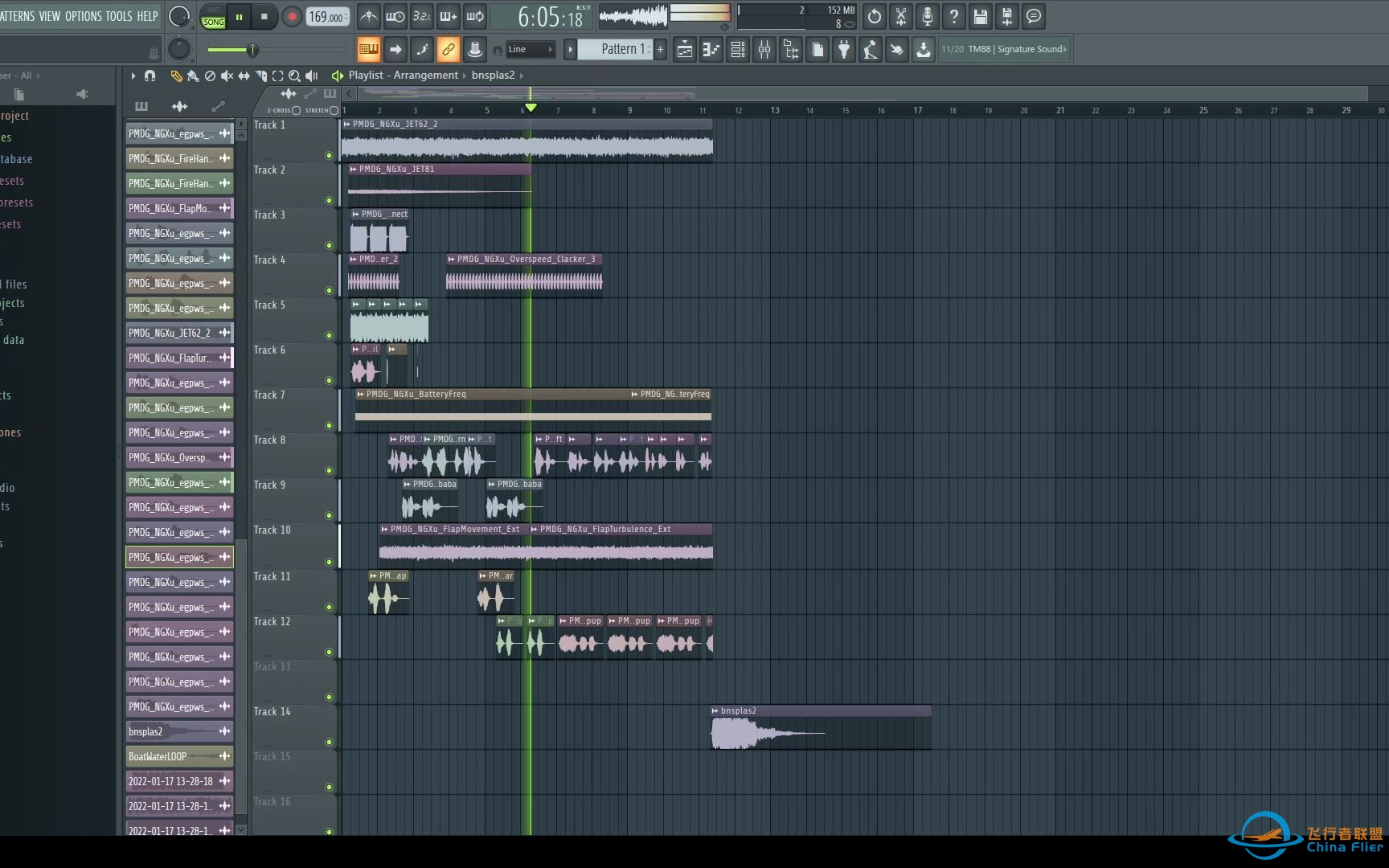
Task: Select the playback scrub speaker tool
Action: click(x=312, y=76)
